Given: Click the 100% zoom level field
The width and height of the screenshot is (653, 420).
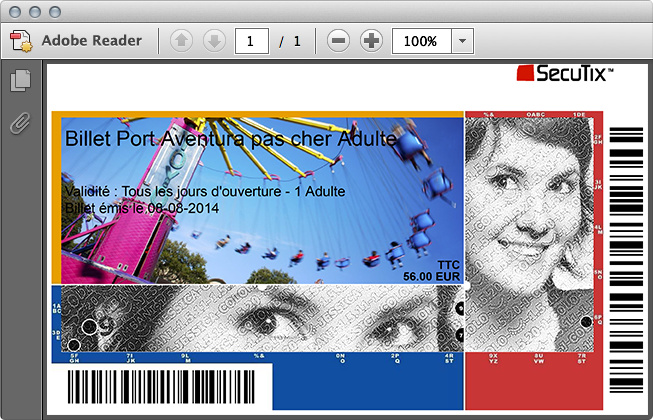Looking at the screenshot, I should click(421, 41).
